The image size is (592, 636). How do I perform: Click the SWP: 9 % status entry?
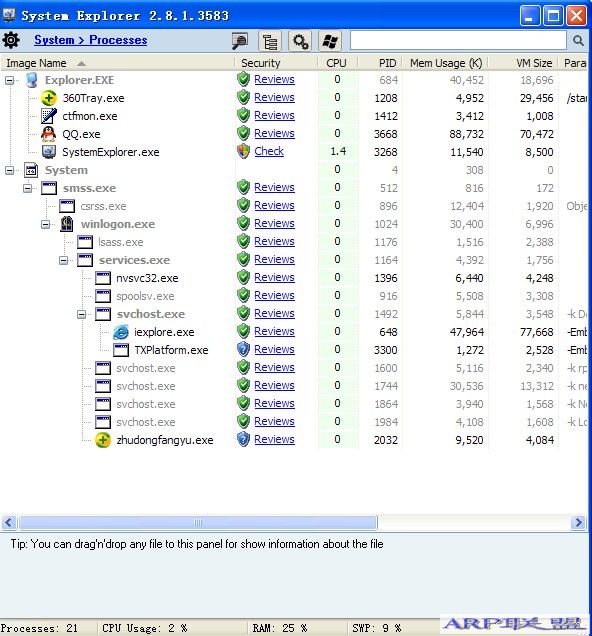tap(377, 628)
